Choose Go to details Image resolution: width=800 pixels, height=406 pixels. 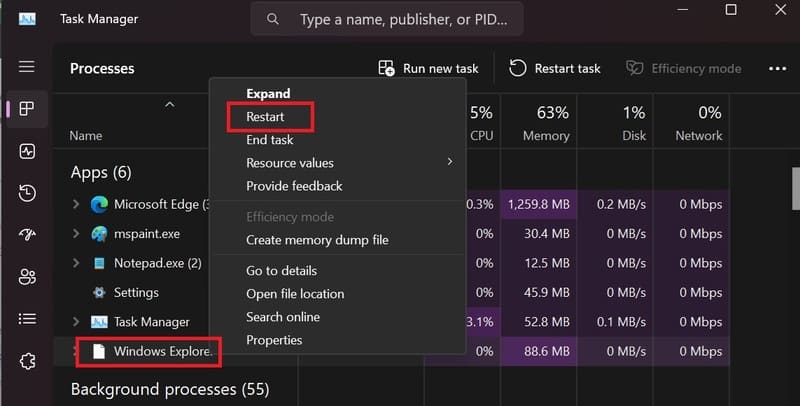click(x=281, y=271)
